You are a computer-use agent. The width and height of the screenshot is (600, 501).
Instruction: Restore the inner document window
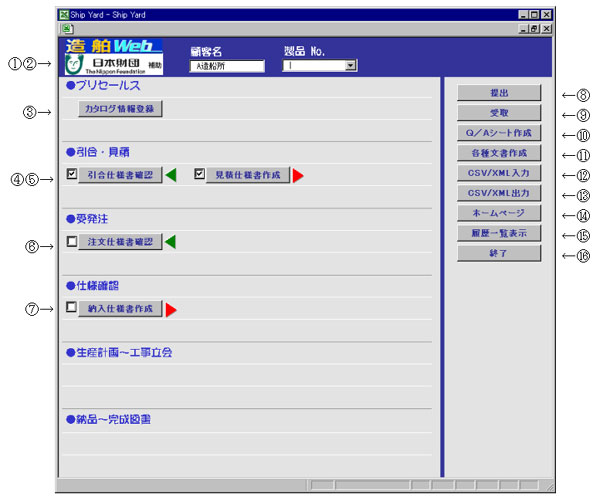click(x=535, y=29)
